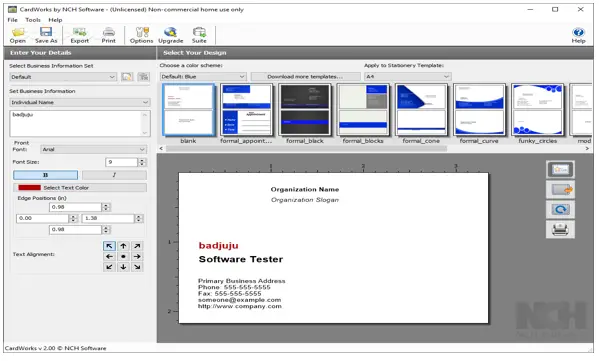This screenshot has height=361, width=599.
Task: Click the refresh icon beside card preview
Action: (x=560, y=209)
